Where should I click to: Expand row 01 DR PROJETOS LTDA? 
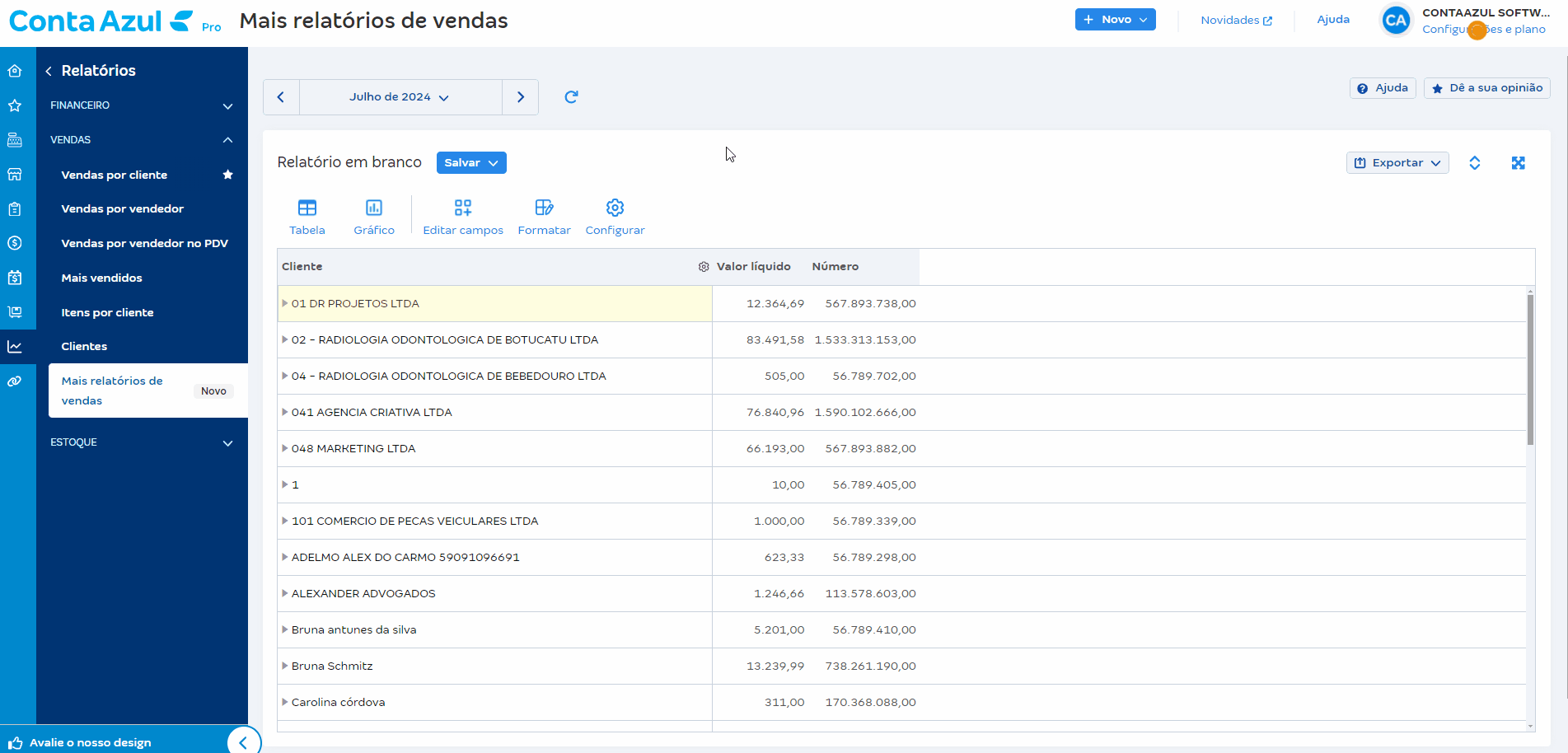285,303
